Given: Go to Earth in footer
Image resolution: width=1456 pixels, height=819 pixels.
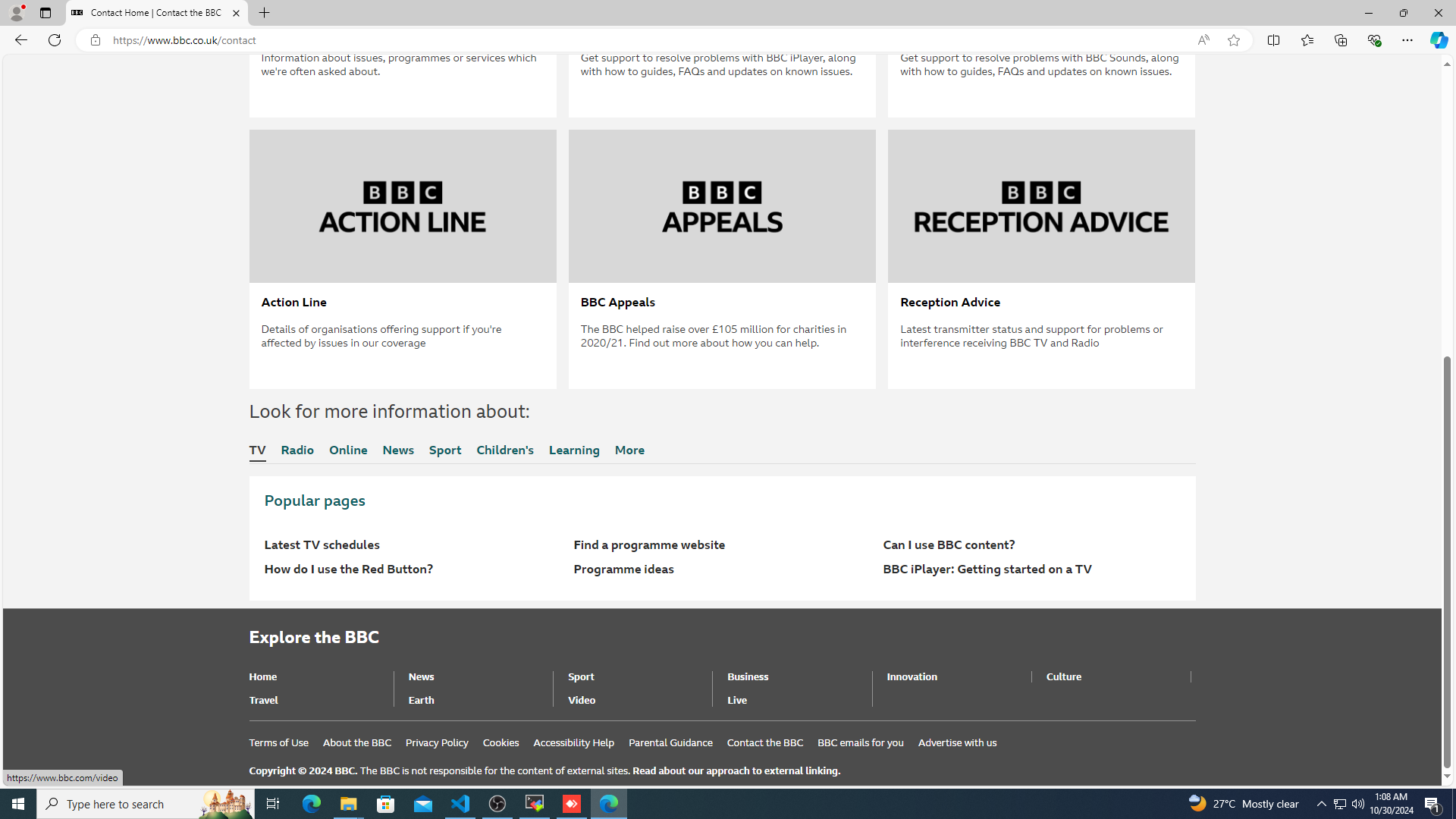Looking at the screenshot, I should (x=422, y=701).
